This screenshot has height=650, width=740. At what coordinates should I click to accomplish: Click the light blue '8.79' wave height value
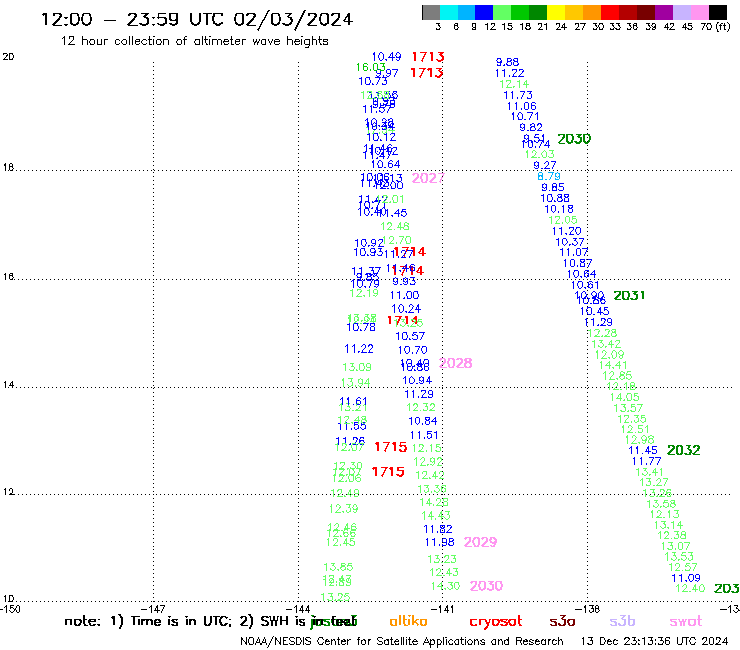coord(549,176)
